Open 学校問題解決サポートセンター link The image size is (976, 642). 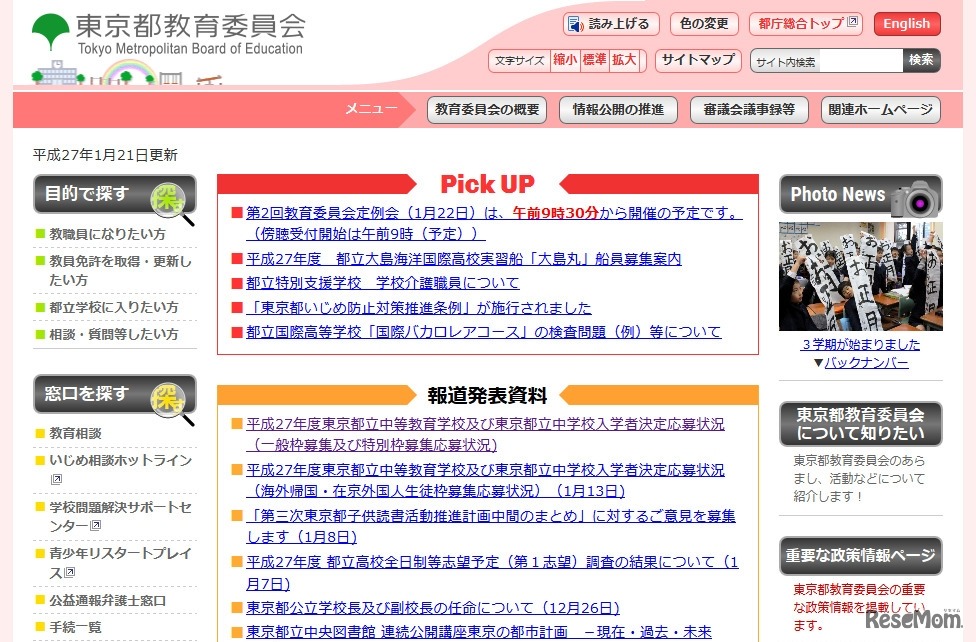click(x=120, y=516)
